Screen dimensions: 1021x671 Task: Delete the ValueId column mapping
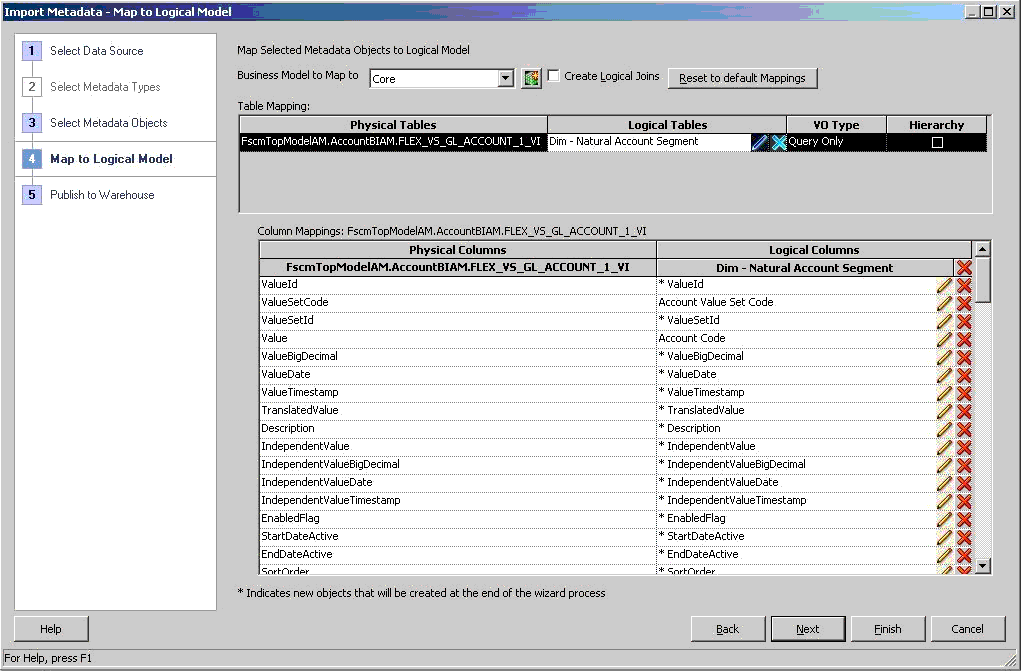tap(964, 285)
